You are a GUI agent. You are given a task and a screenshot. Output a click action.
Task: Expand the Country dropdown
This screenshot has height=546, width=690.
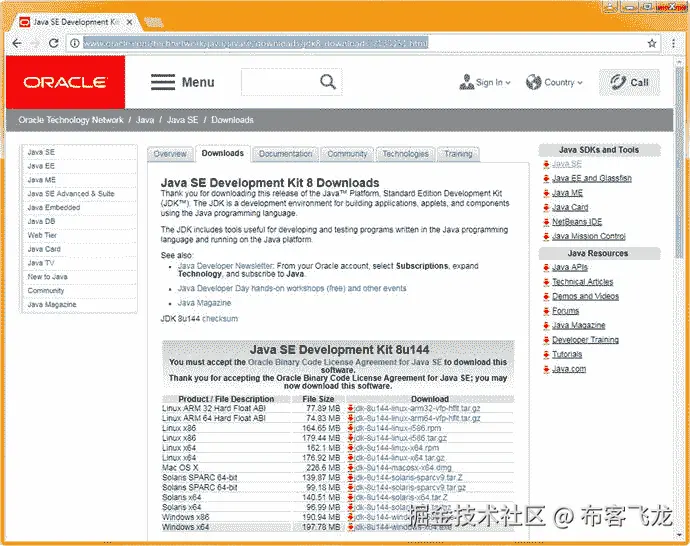580,83
